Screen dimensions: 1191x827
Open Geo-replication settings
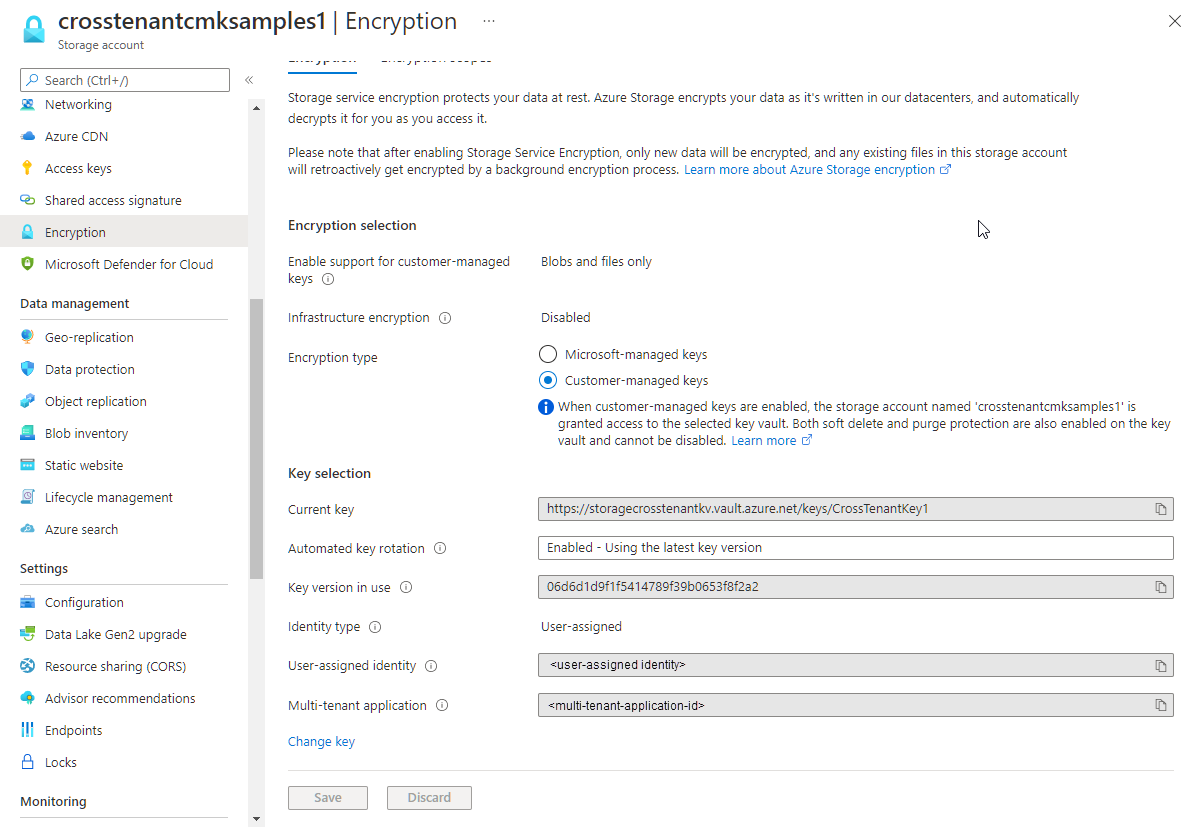(90, 337)
